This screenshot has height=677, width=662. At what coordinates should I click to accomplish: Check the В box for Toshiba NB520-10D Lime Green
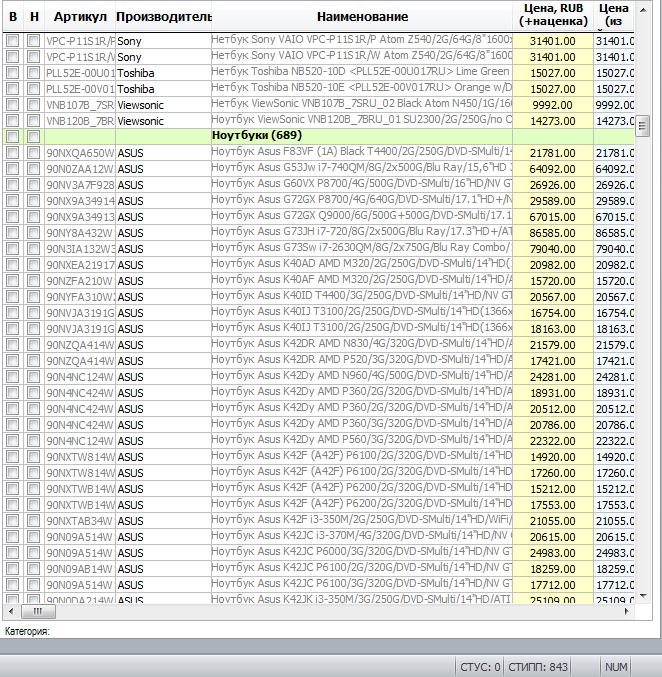13,73
